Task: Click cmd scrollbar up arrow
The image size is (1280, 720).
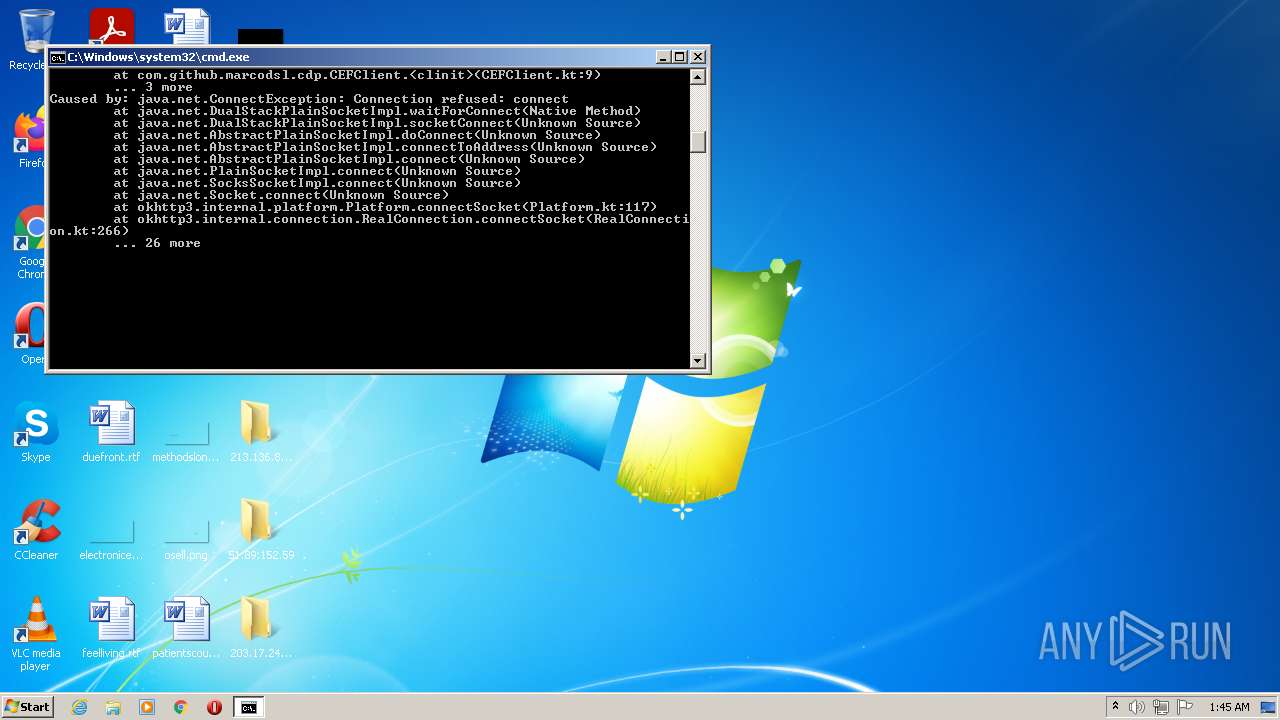Action: (698, 77)
